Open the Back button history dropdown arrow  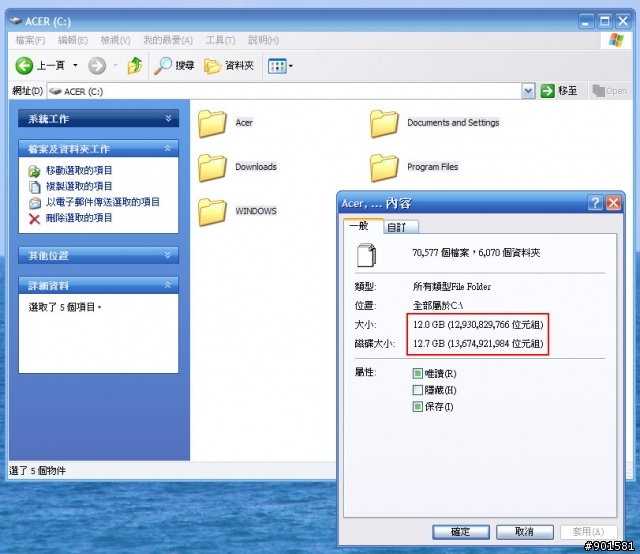75,65
